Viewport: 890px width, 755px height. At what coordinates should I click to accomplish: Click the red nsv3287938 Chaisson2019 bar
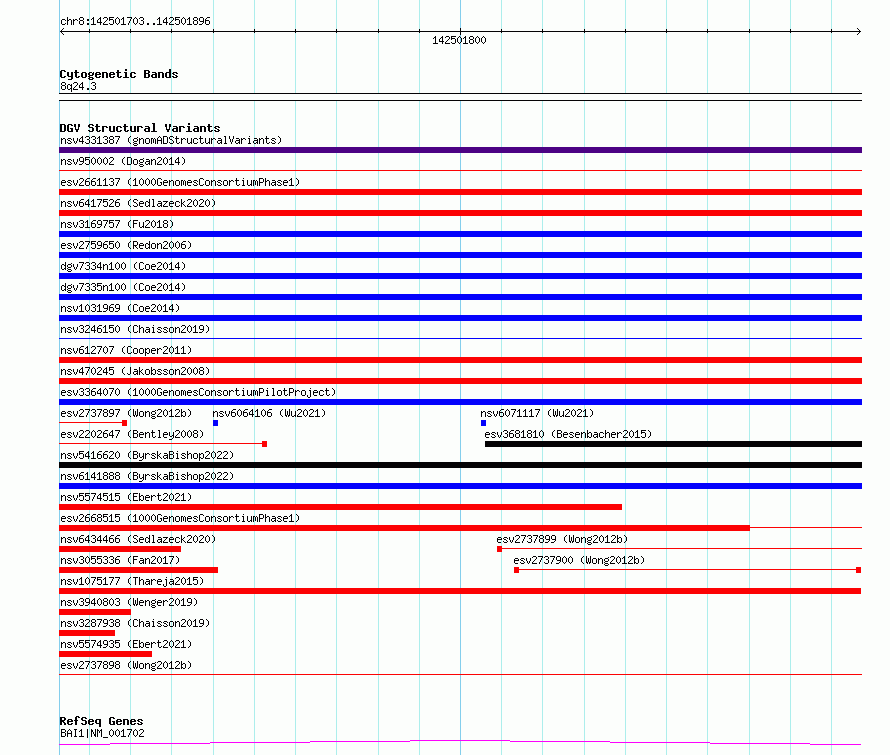pyautogui.click(x=87, y=633)
